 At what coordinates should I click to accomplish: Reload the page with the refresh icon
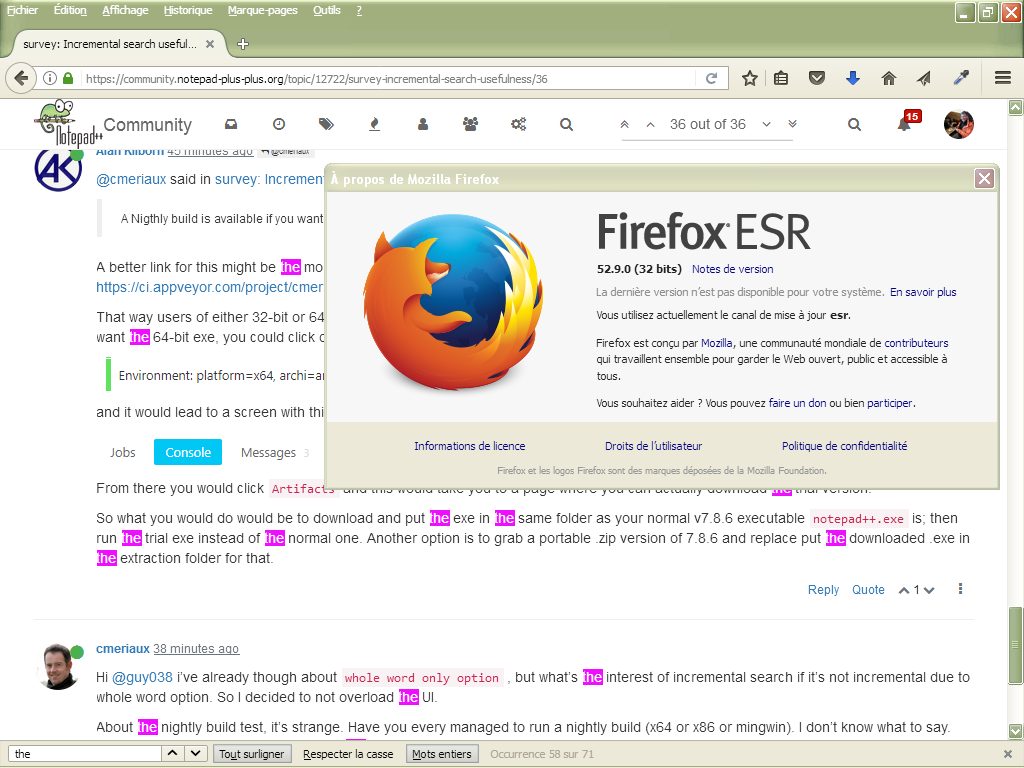712,78
